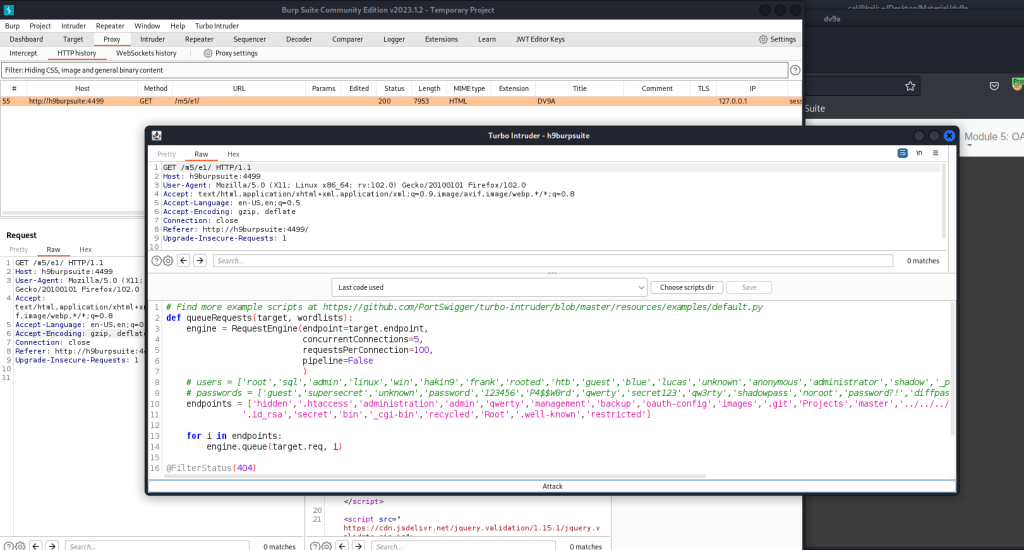This screenshot has height=550, width=1024.
Task: Switch to the Decoder tab
Action: [298, 39]
